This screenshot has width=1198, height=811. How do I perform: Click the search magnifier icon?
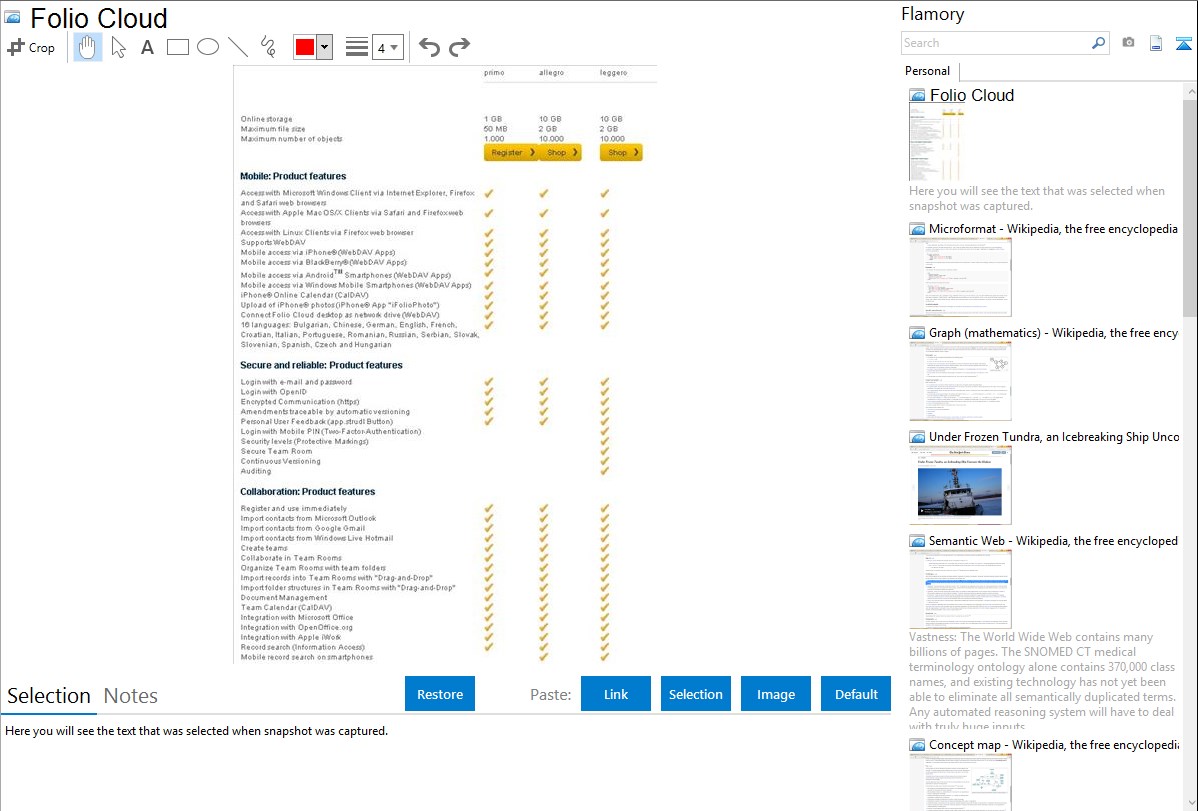coord(1098,43)
